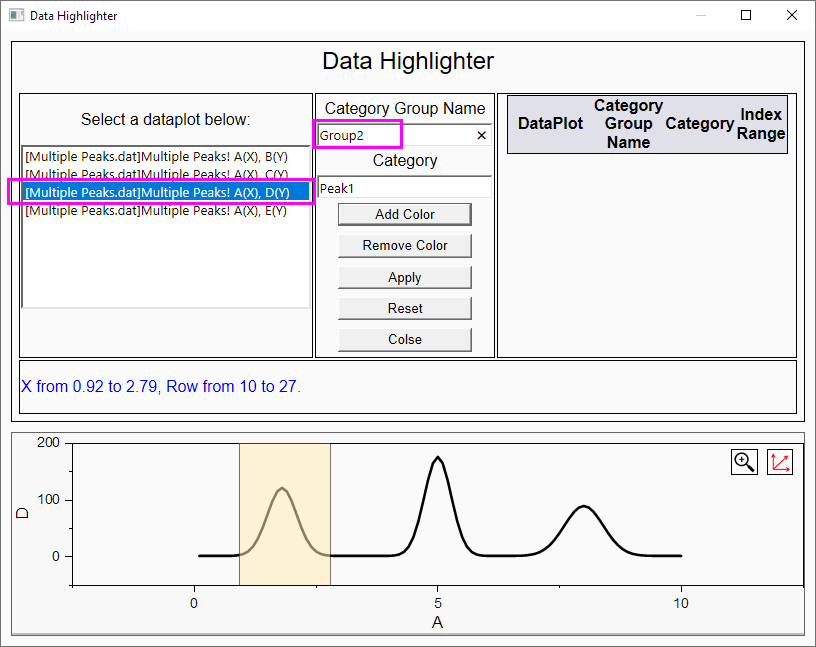Click the Data Highlighter title bar icon

(15, 15)
